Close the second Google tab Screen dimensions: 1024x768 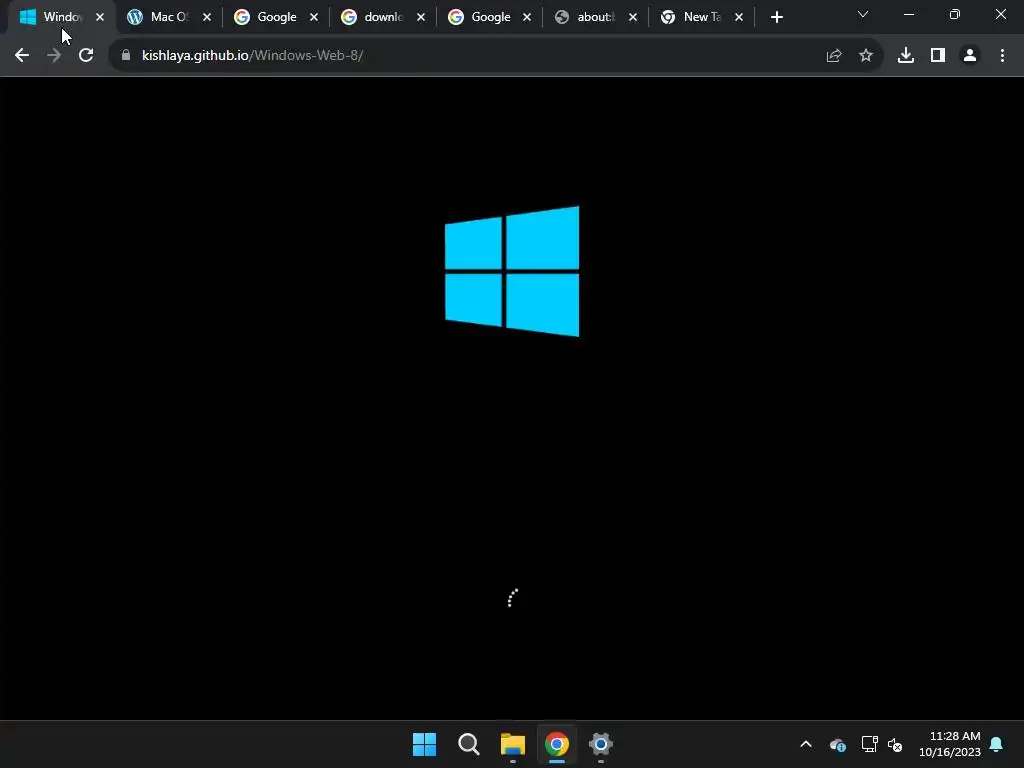[x=527, y=18]
